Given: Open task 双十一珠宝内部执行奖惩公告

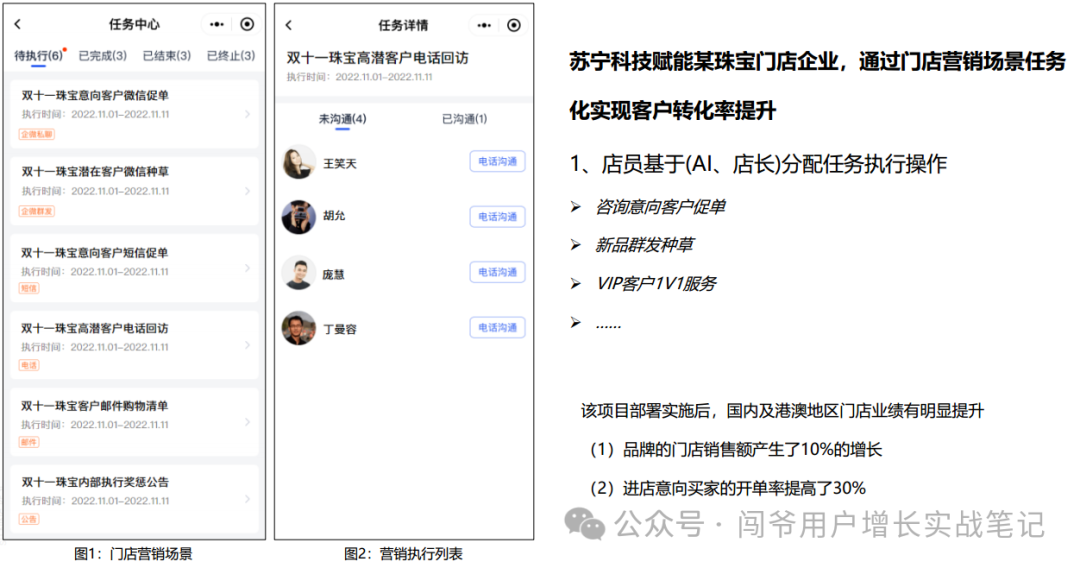Looking at the screenshot, I should click(134, 499).
